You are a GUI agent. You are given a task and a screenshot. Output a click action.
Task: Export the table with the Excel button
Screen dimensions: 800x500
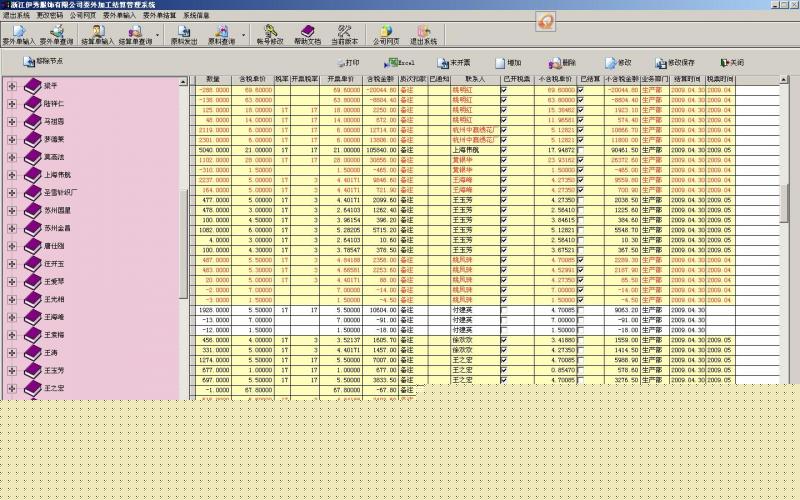coord(399,63)
